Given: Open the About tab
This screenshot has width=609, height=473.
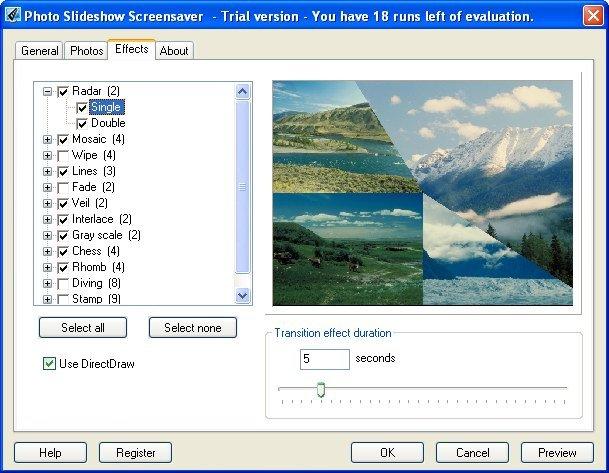Looking at the screenshot, I should pyautogui.click(x=174, y=51).
